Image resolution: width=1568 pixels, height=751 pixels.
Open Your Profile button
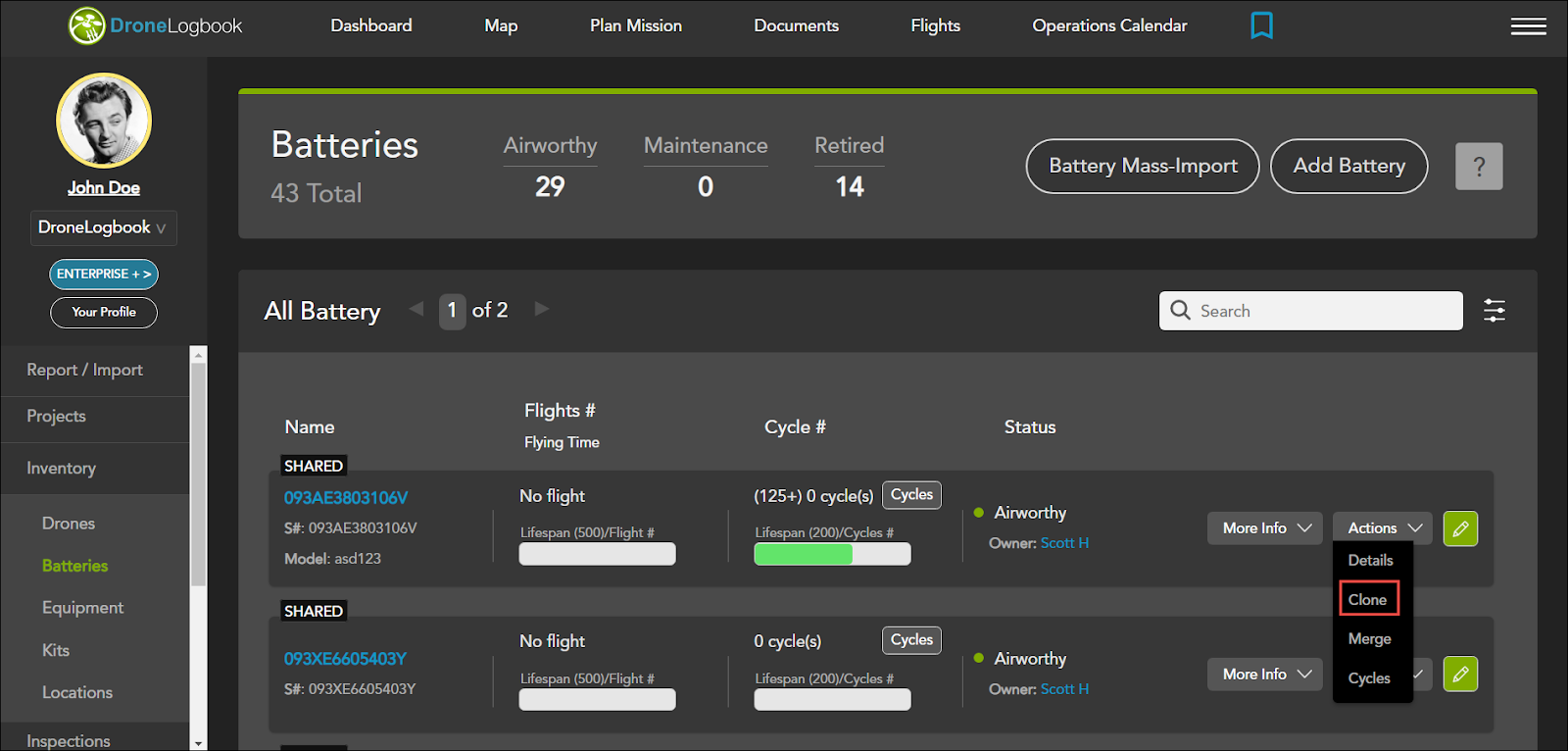tap(104, 312)
